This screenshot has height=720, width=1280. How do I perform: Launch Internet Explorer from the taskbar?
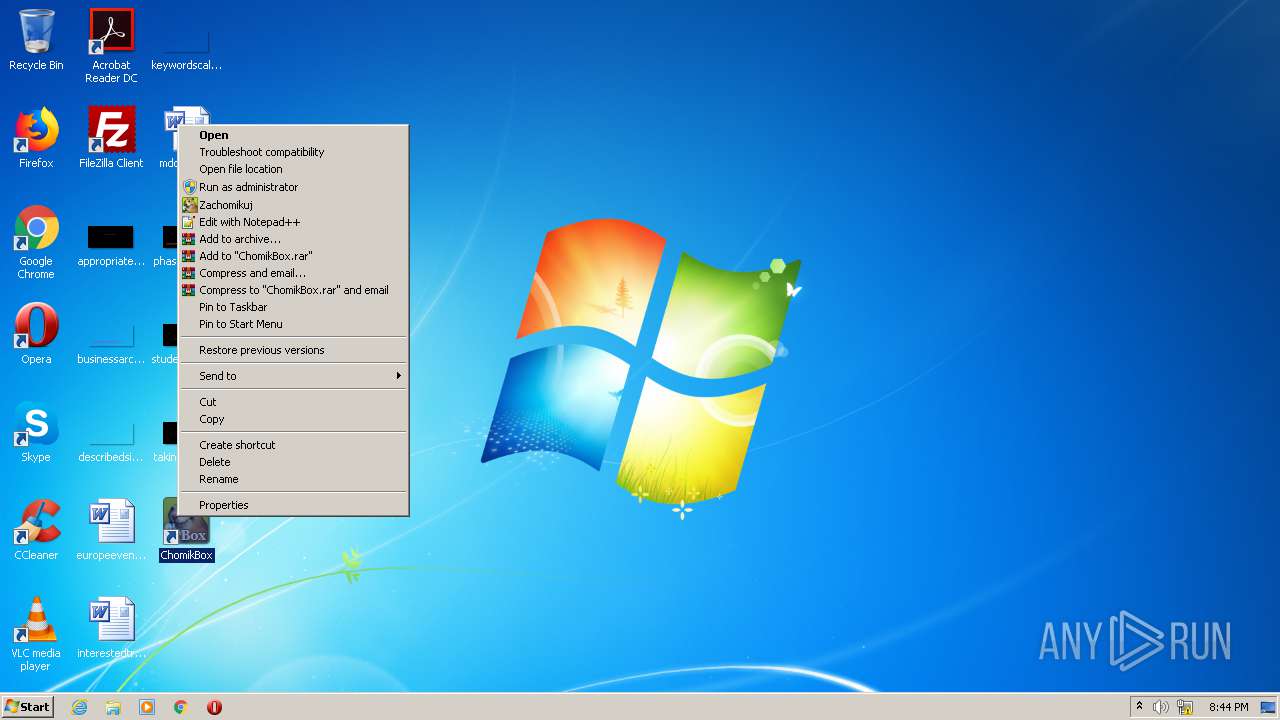click(x=79, y=707)
